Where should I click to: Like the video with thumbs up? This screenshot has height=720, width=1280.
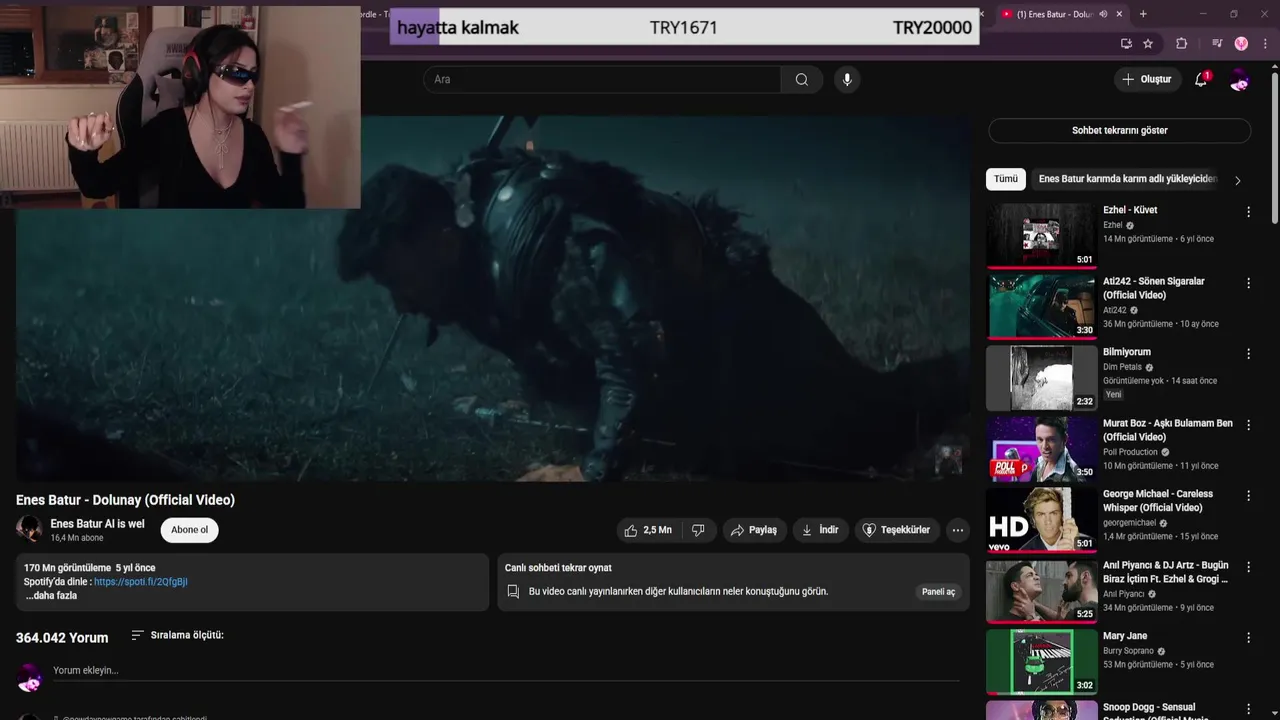[x=648, y=530]
